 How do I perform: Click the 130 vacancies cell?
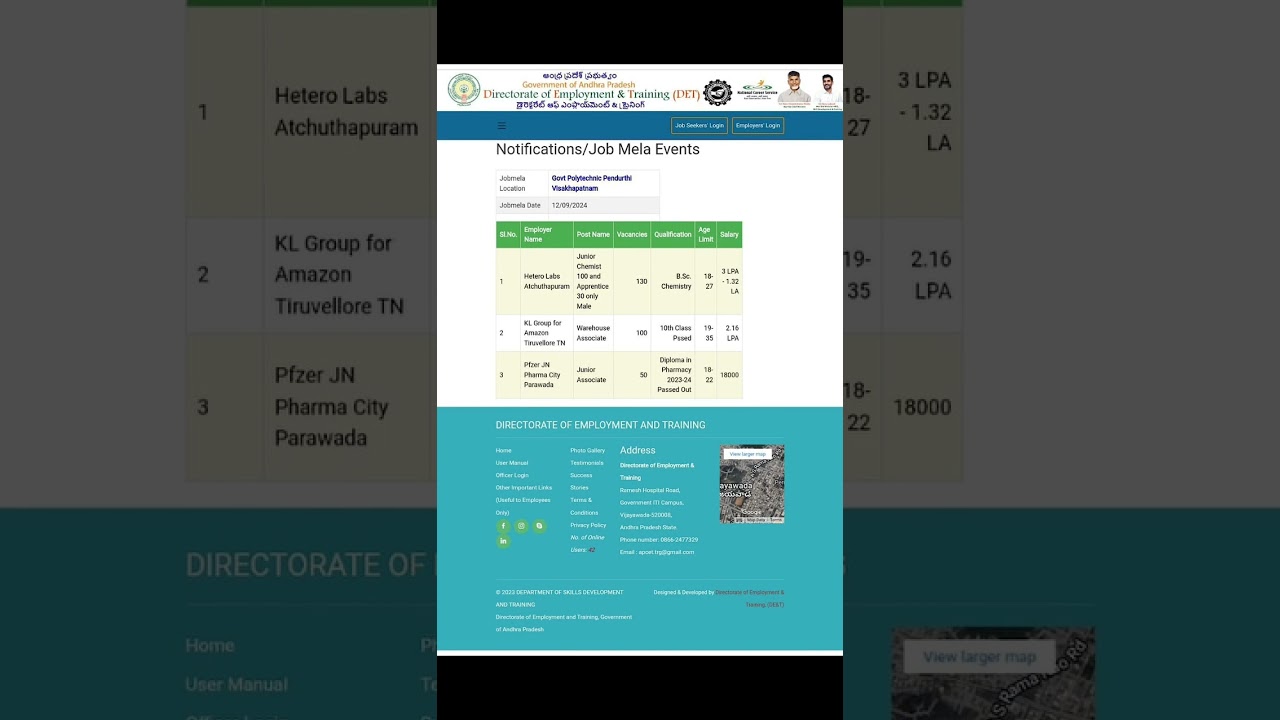tap(632, 281)
